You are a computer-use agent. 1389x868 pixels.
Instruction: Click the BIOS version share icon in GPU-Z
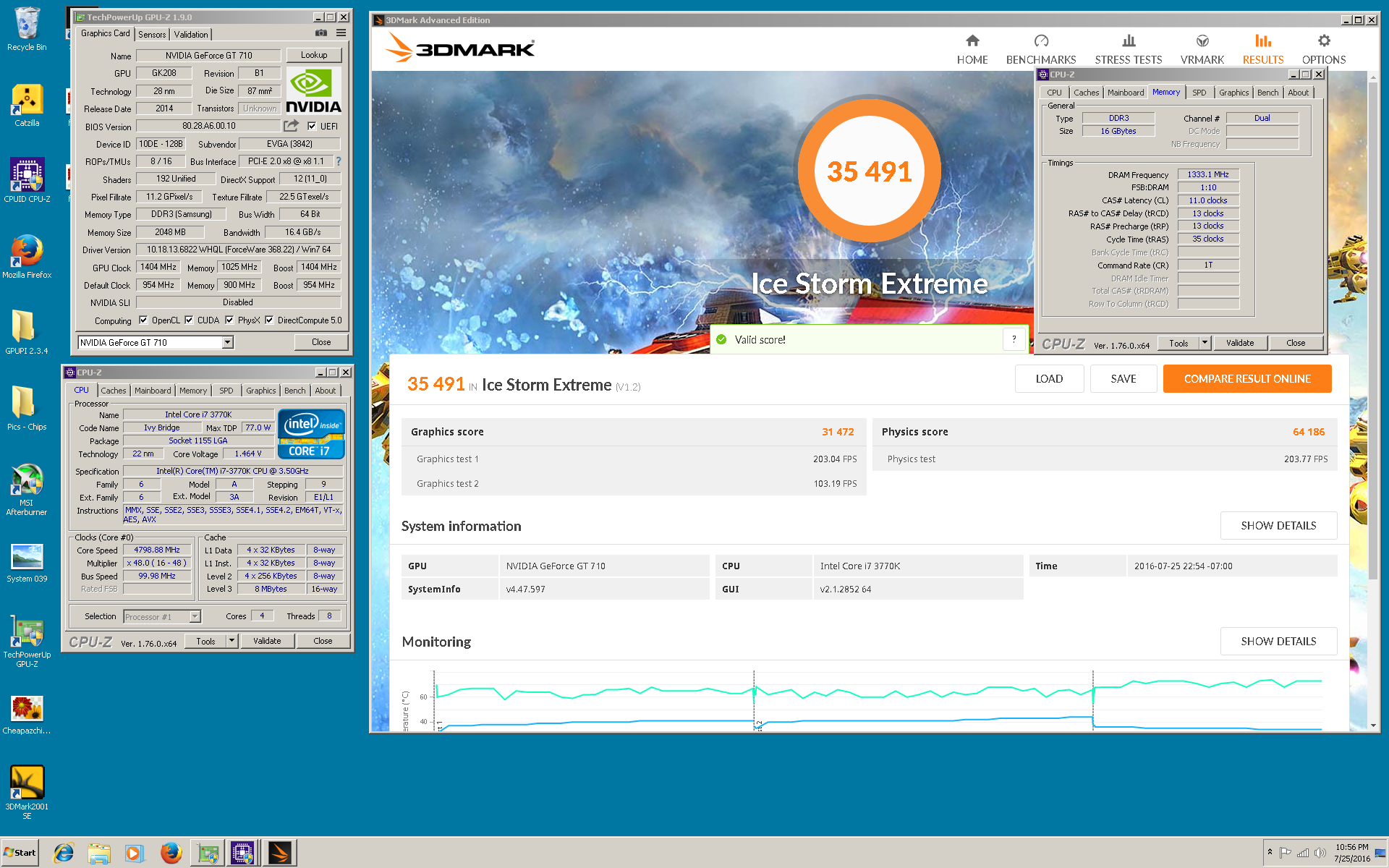[291, 126]
